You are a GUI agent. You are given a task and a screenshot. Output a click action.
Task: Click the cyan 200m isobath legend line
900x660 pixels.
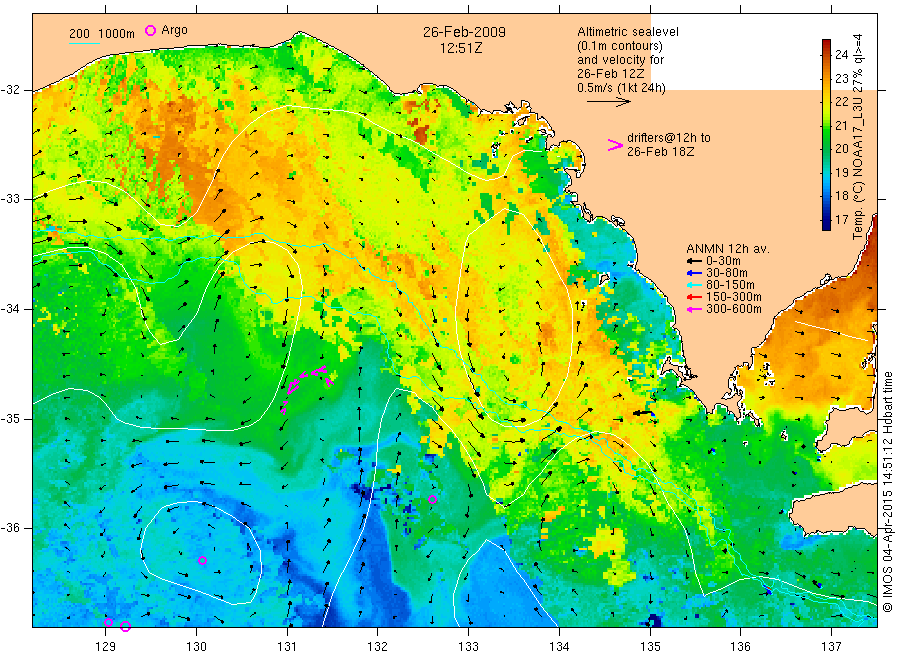84,43
